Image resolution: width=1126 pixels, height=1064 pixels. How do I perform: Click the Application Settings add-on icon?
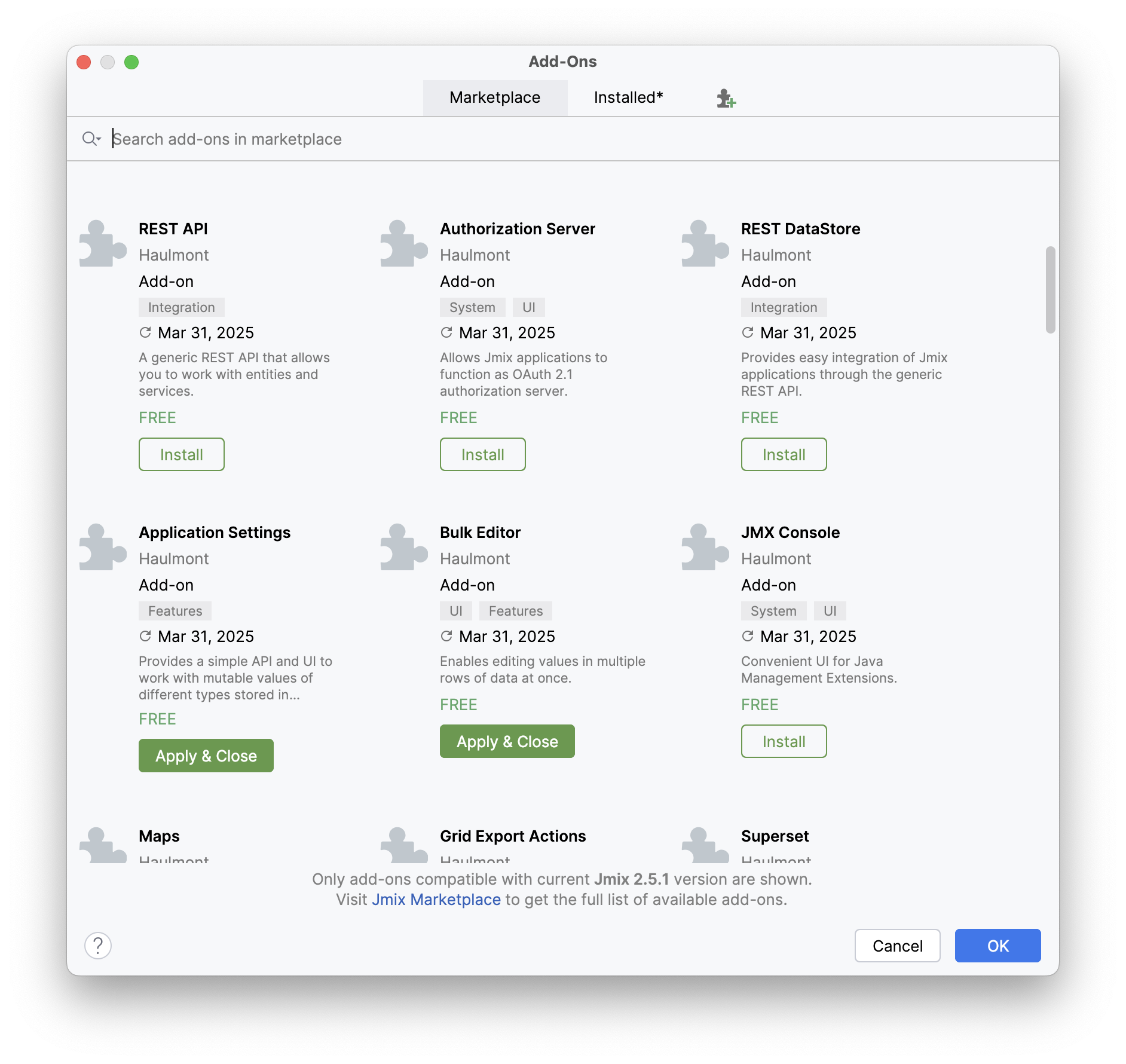click(103, 548)
